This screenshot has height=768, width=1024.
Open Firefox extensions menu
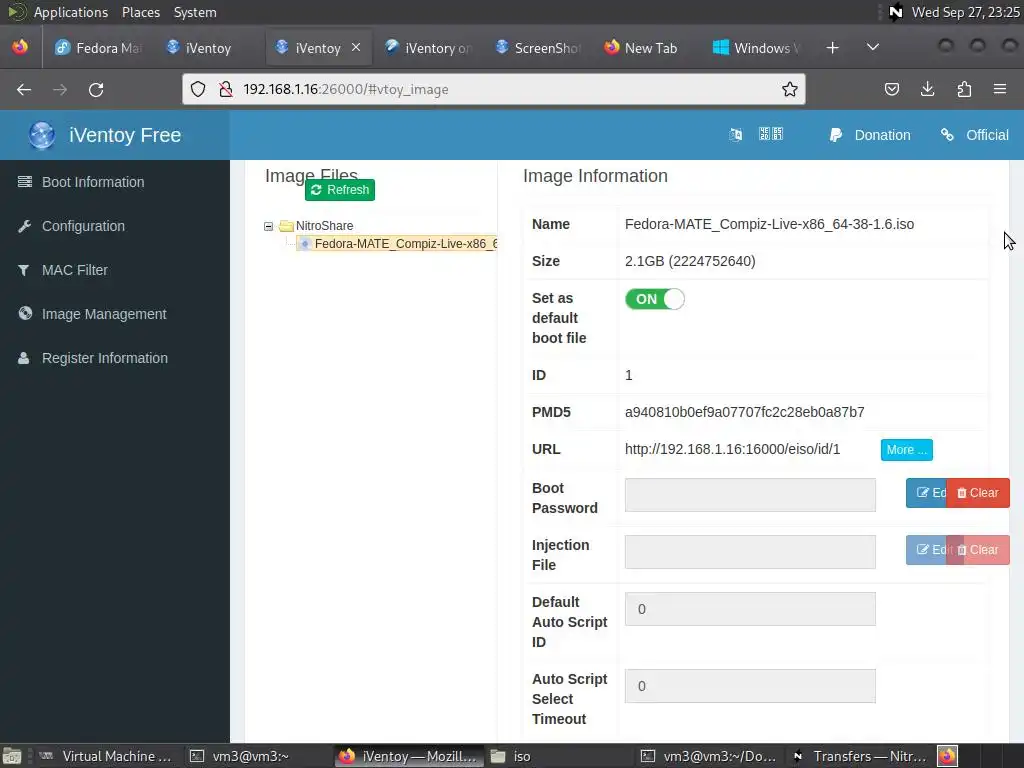point(964,89)
